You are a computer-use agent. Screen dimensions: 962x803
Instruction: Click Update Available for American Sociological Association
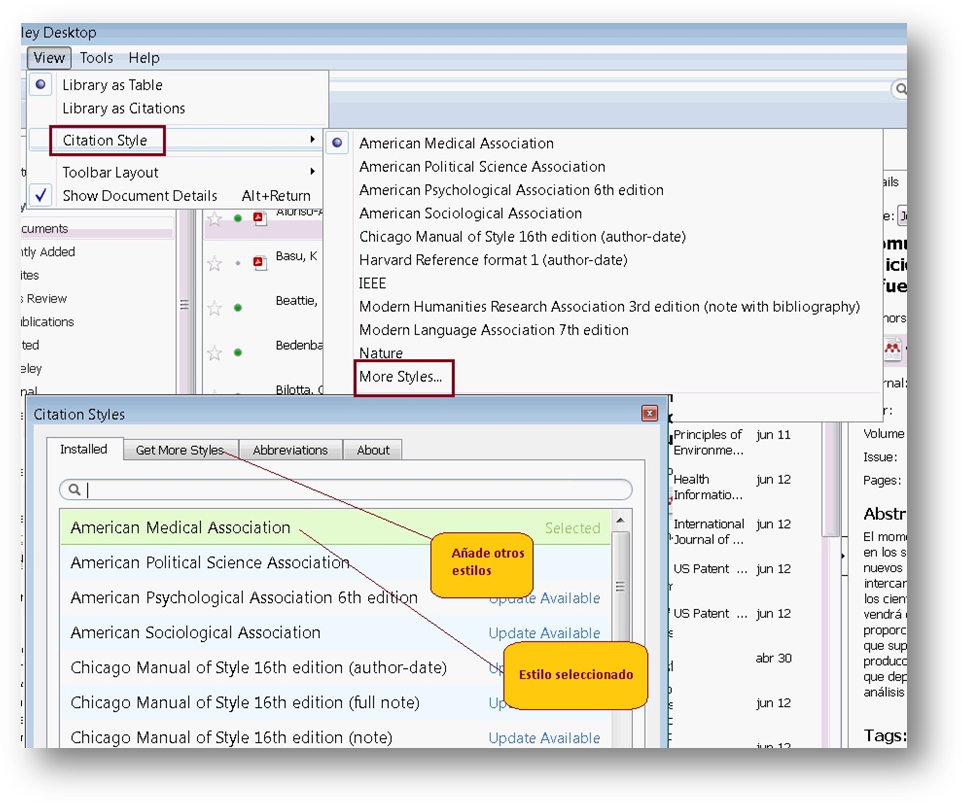pyautogui.click(x=544, y=633)
